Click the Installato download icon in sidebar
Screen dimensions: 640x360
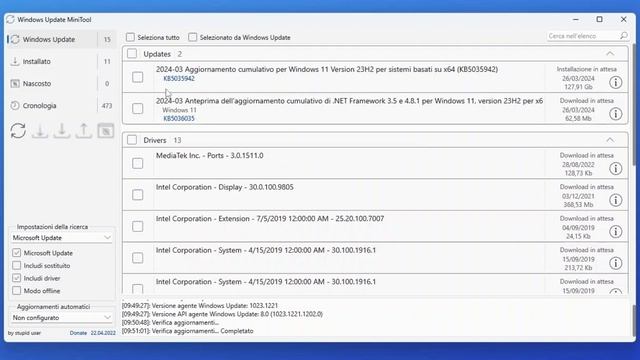(15, 61)
